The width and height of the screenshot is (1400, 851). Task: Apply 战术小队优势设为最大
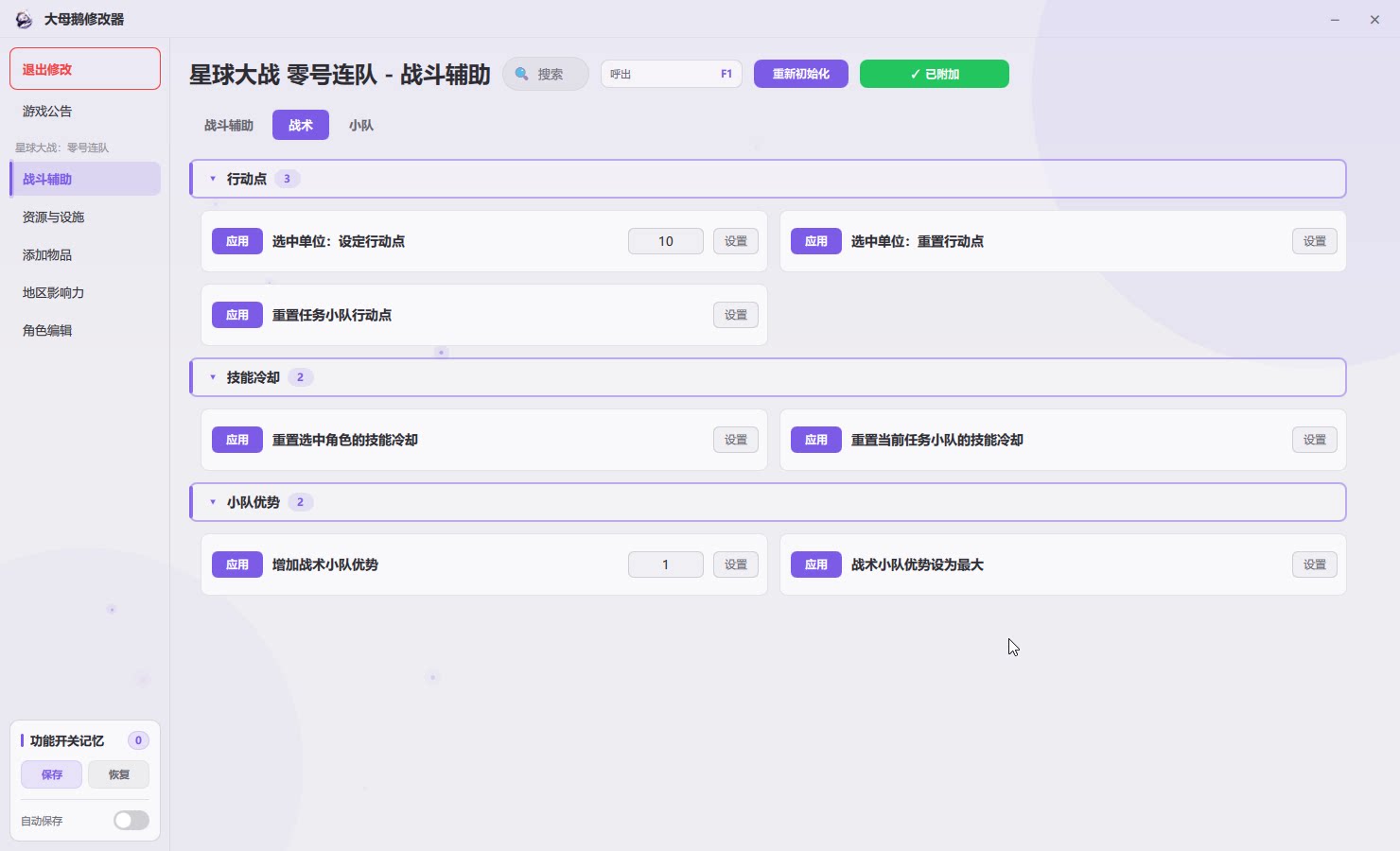pyautogui.click(x=816, y=564)
